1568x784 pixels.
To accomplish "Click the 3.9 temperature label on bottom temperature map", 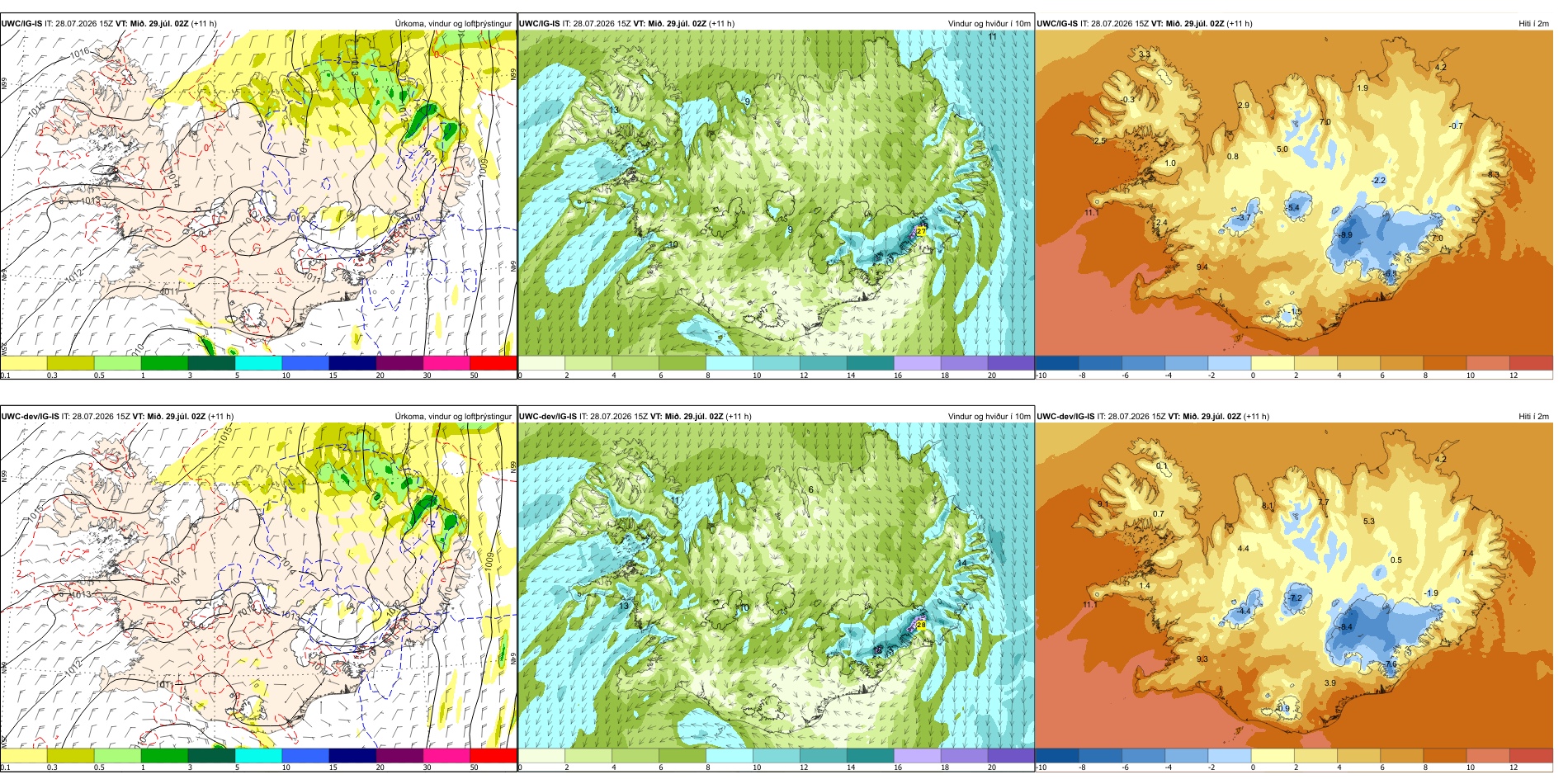I will (1330, 683).
